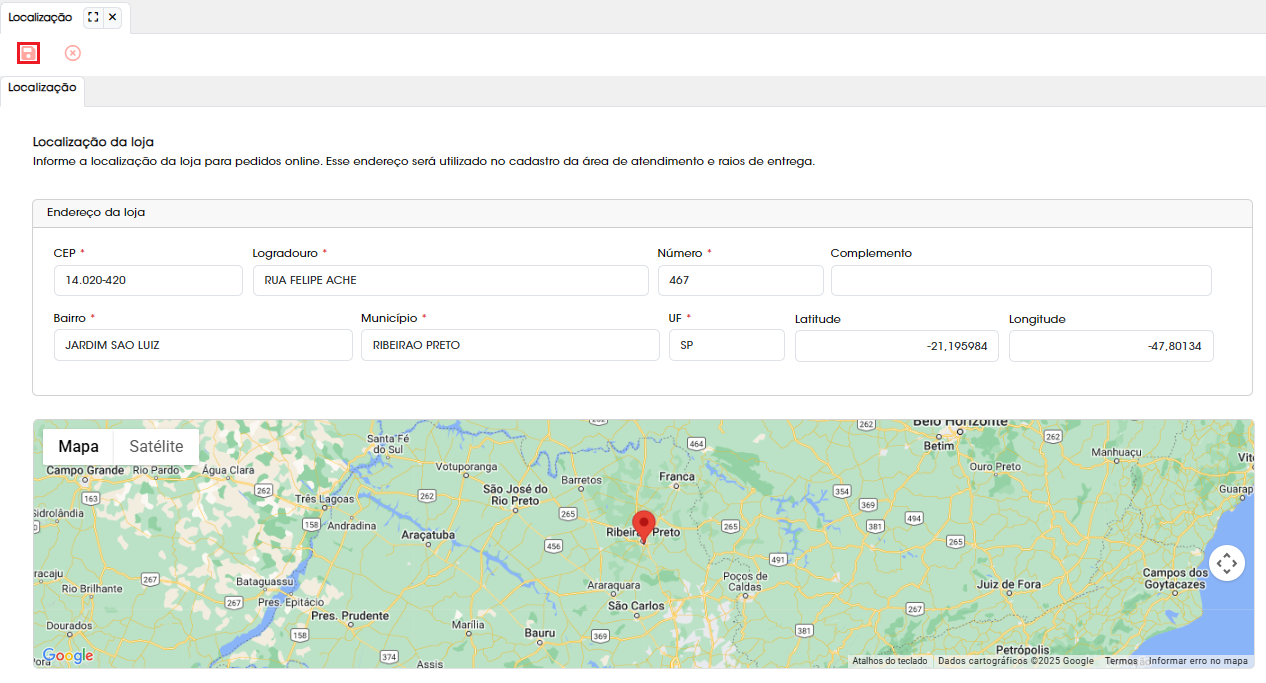
Task: Click the UF field showing SP
Action: pyautogui.click(x=727, y=345)
